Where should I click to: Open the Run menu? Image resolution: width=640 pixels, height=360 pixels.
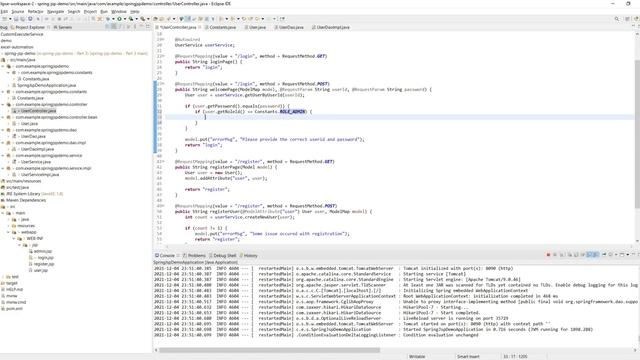coord(104,11)
